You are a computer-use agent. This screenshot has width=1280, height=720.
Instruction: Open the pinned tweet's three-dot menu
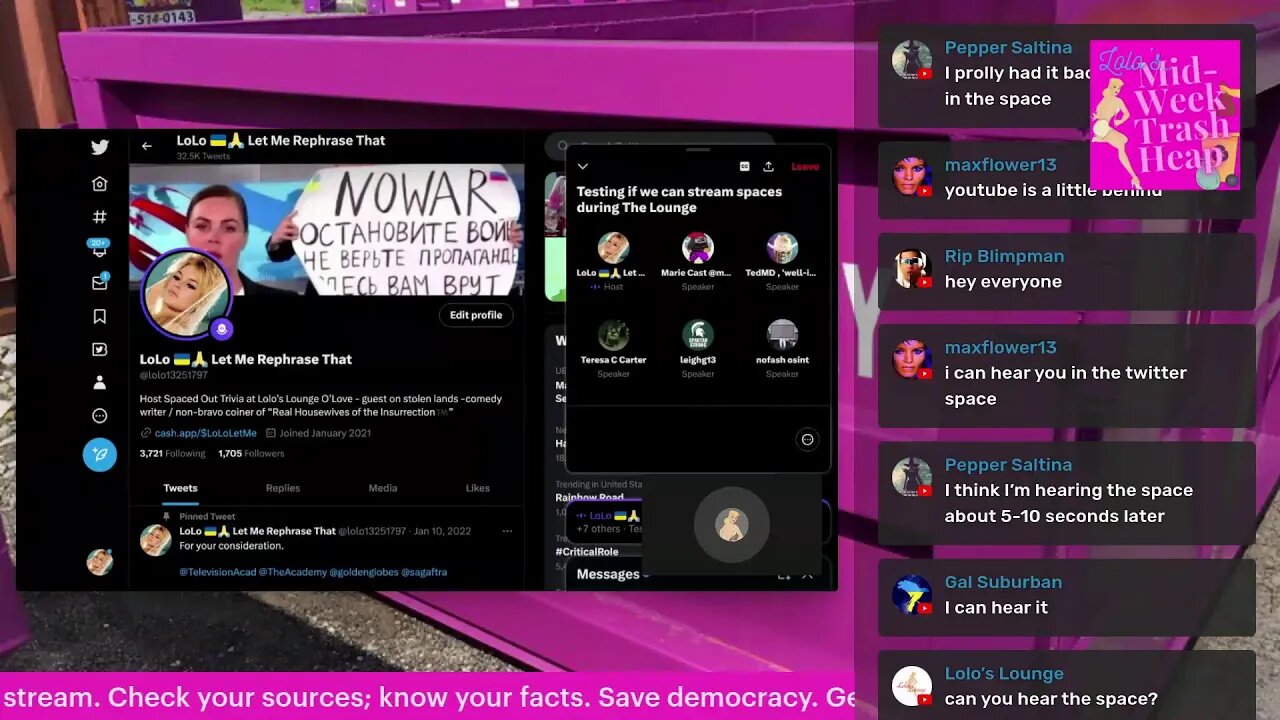(507, 531)
